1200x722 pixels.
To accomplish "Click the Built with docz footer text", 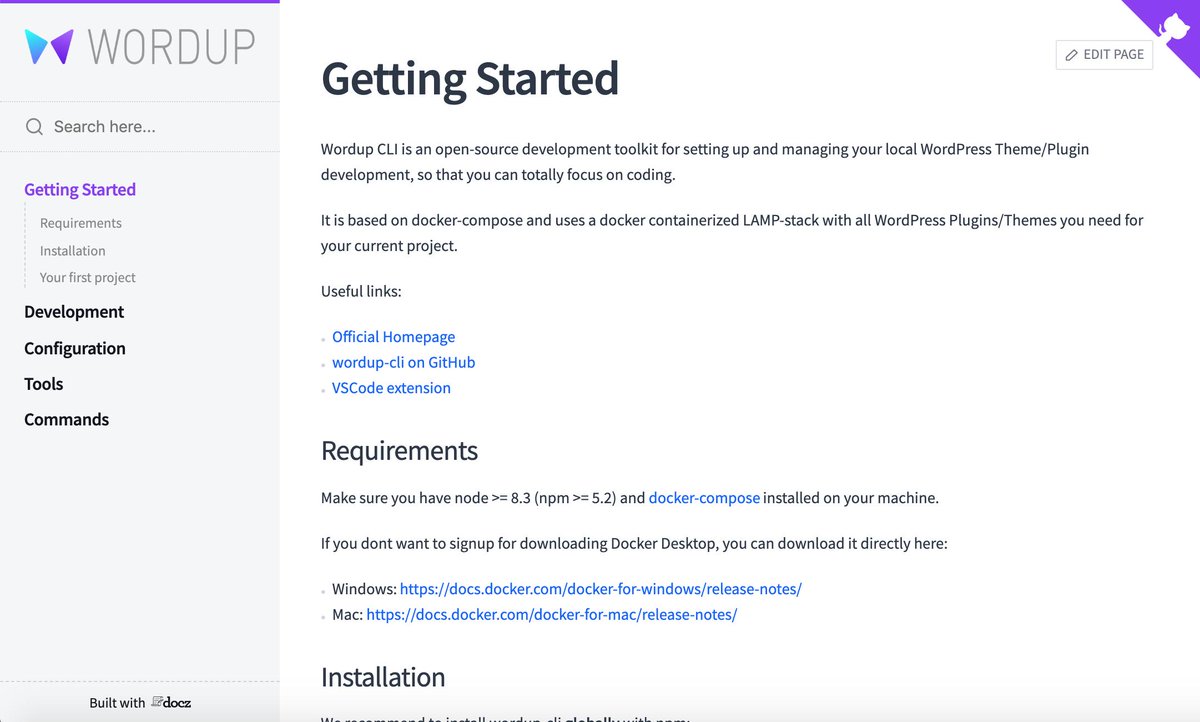I will point(140,703).
